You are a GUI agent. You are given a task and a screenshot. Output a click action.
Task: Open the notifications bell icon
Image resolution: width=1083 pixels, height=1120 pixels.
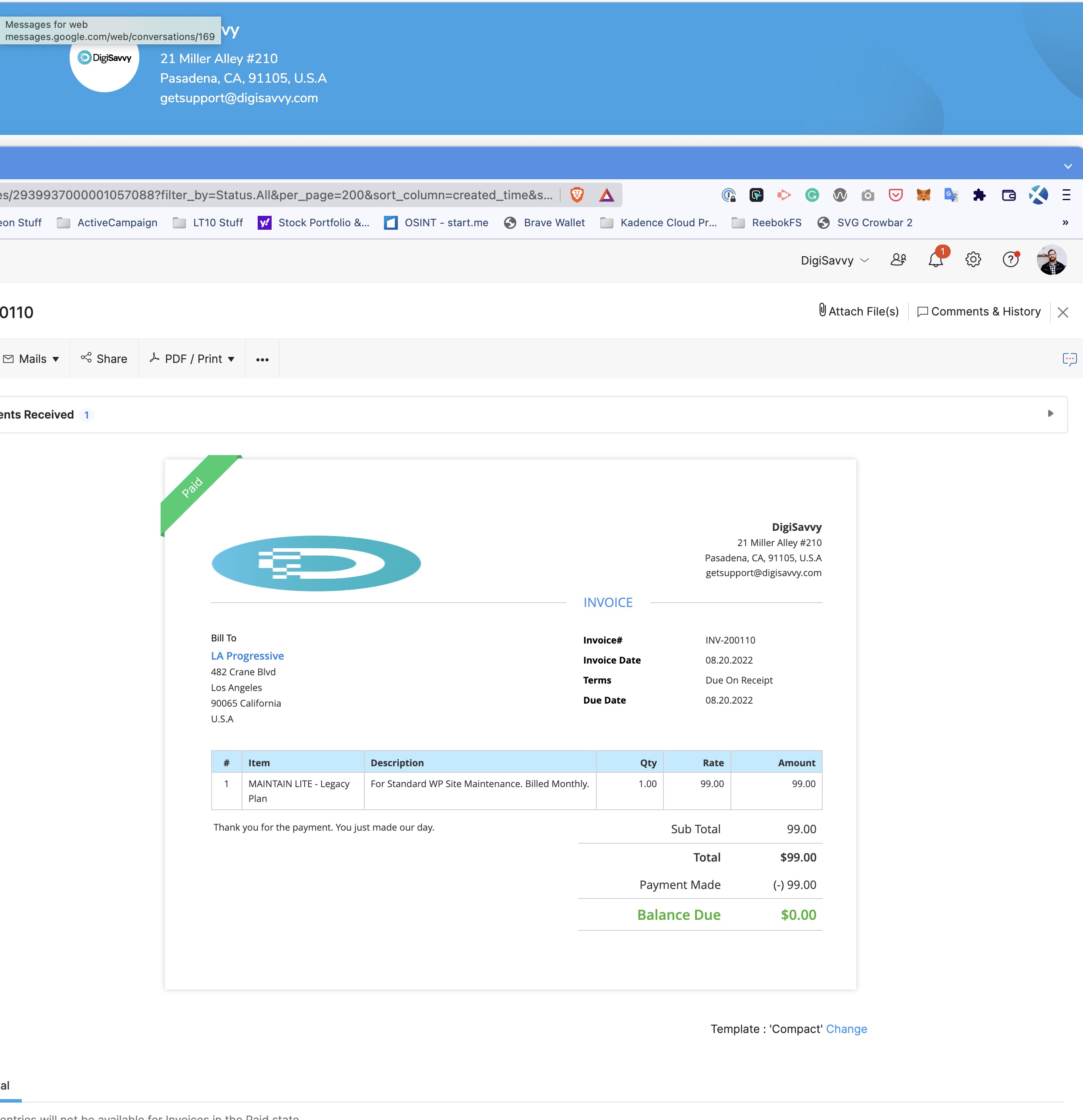coord(935,259)
